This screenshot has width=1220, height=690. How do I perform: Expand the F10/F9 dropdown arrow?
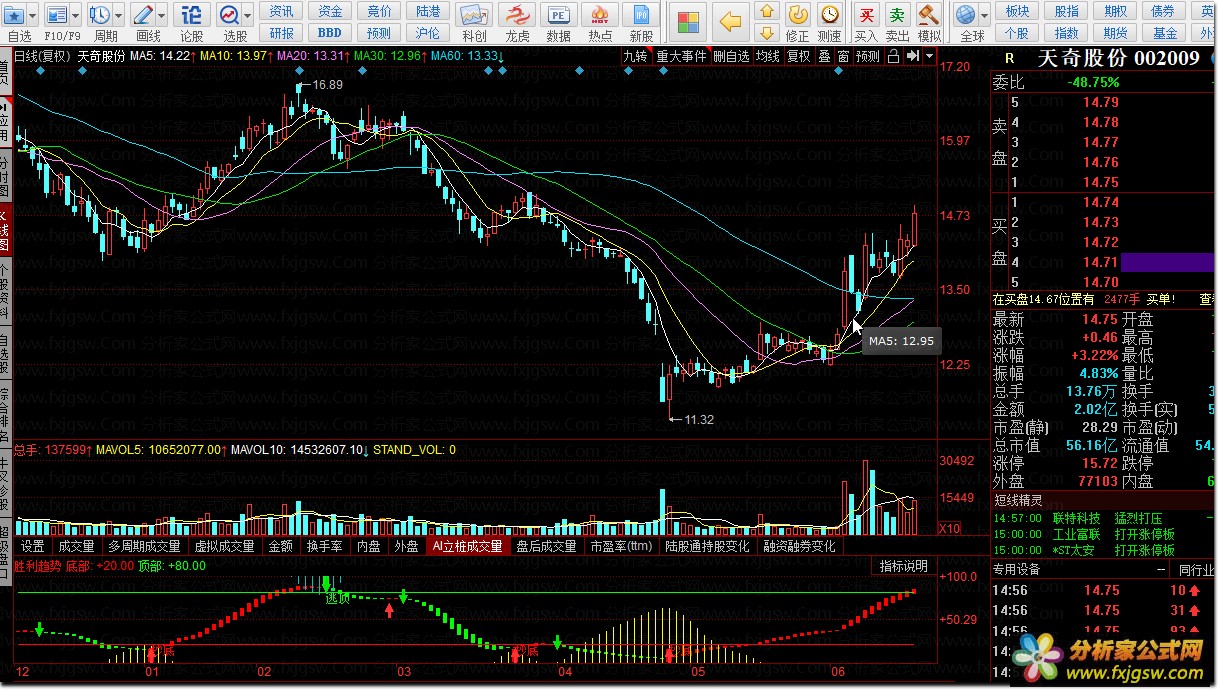coord(76,16)
